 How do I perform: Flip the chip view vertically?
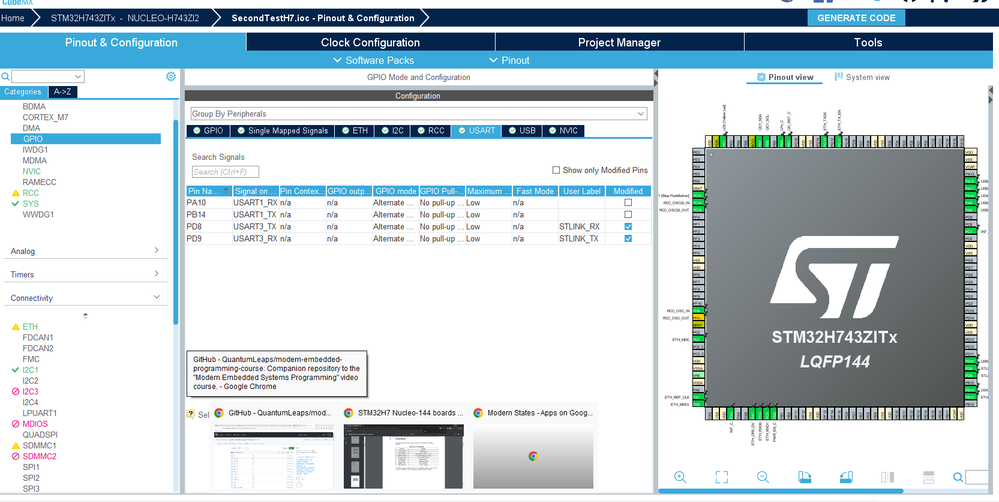click(928, 477)
